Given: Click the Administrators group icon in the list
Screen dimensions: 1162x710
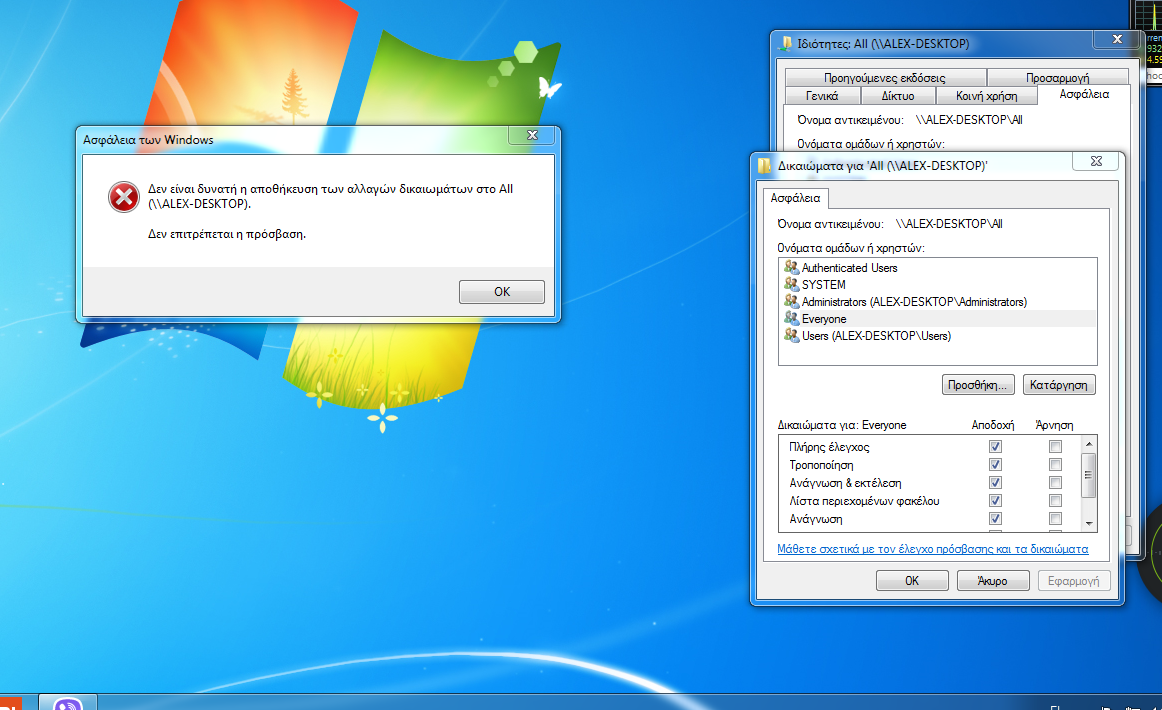Looking at the screenshot, I should click(x=791, y=302).
